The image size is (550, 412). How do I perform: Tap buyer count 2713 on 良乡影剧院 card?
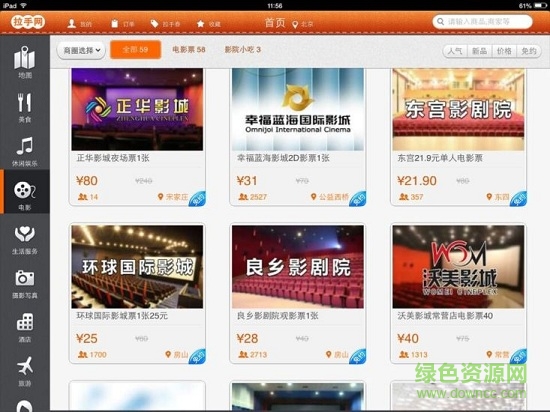click(253, 354)
